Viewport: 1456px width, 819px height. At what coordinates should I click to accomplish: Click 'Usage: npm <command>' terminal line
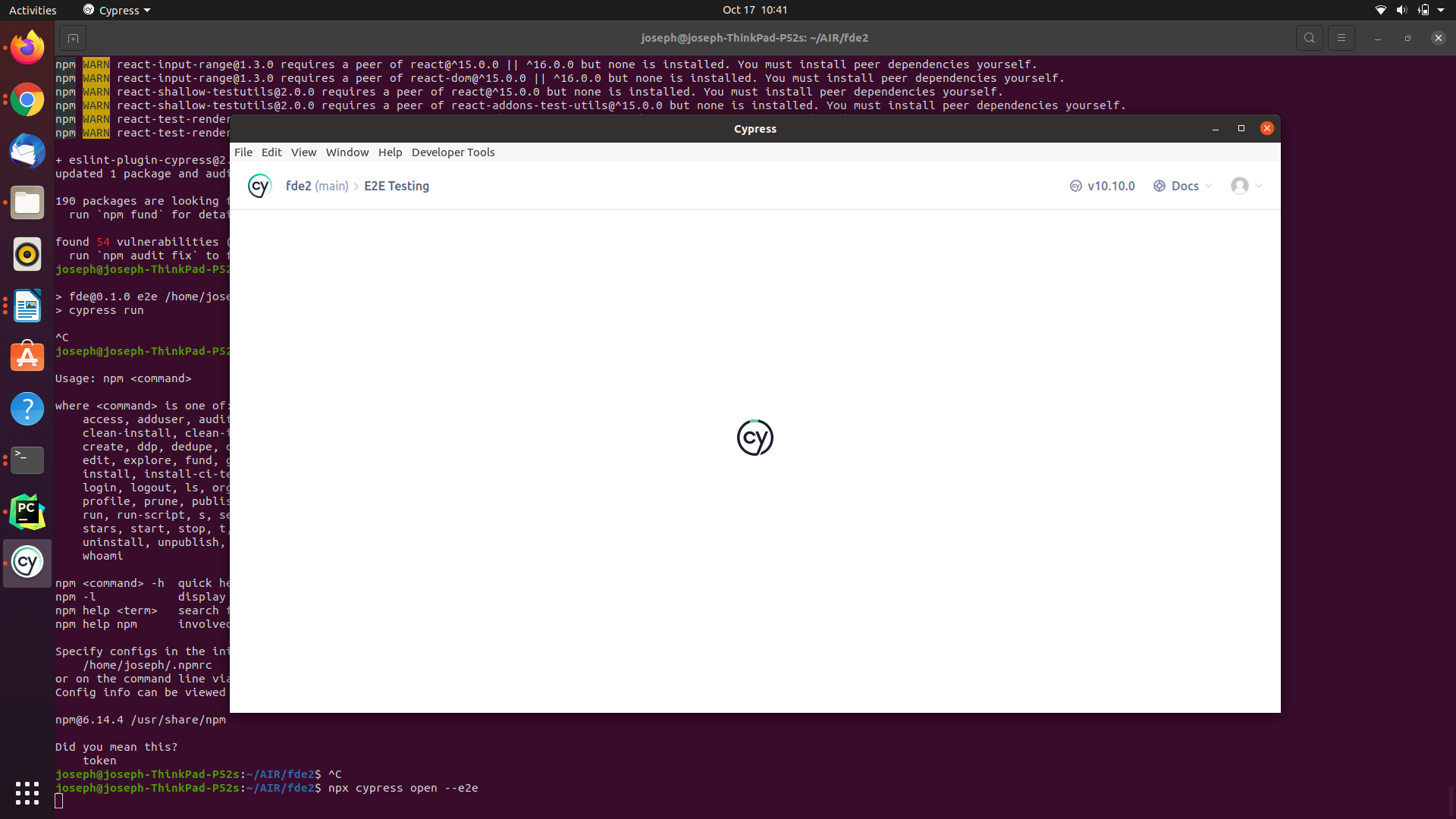[x=123, y=378]
